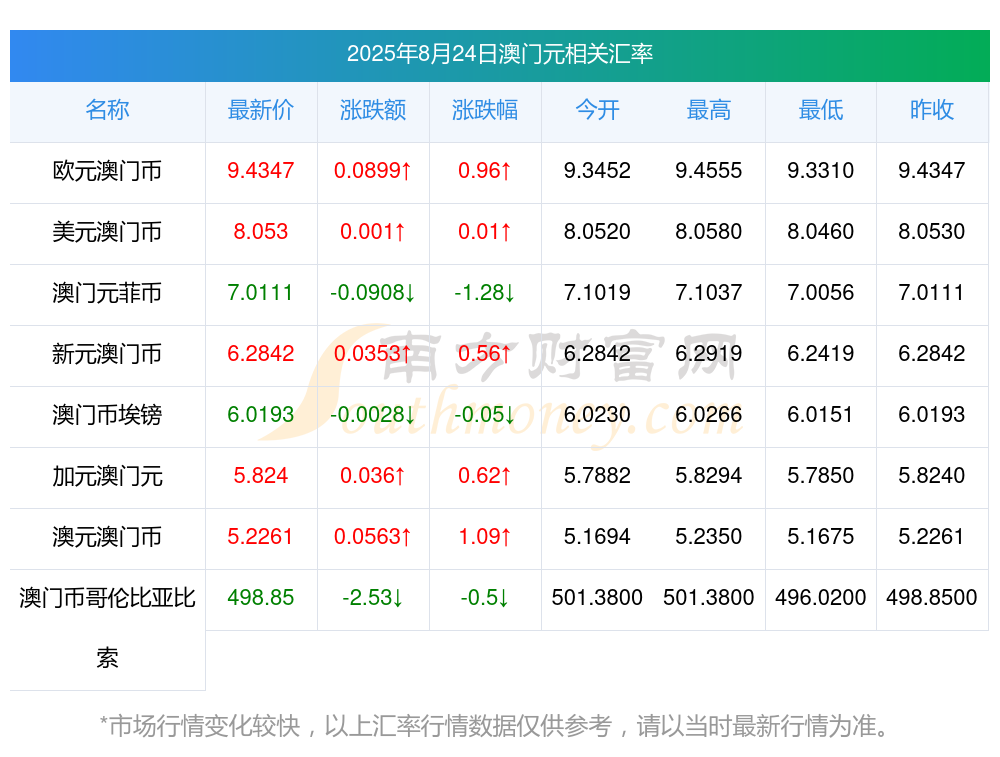Click opening price 5.1694
The height and width of the screenshot is (757, 1000).
(597, 536)
